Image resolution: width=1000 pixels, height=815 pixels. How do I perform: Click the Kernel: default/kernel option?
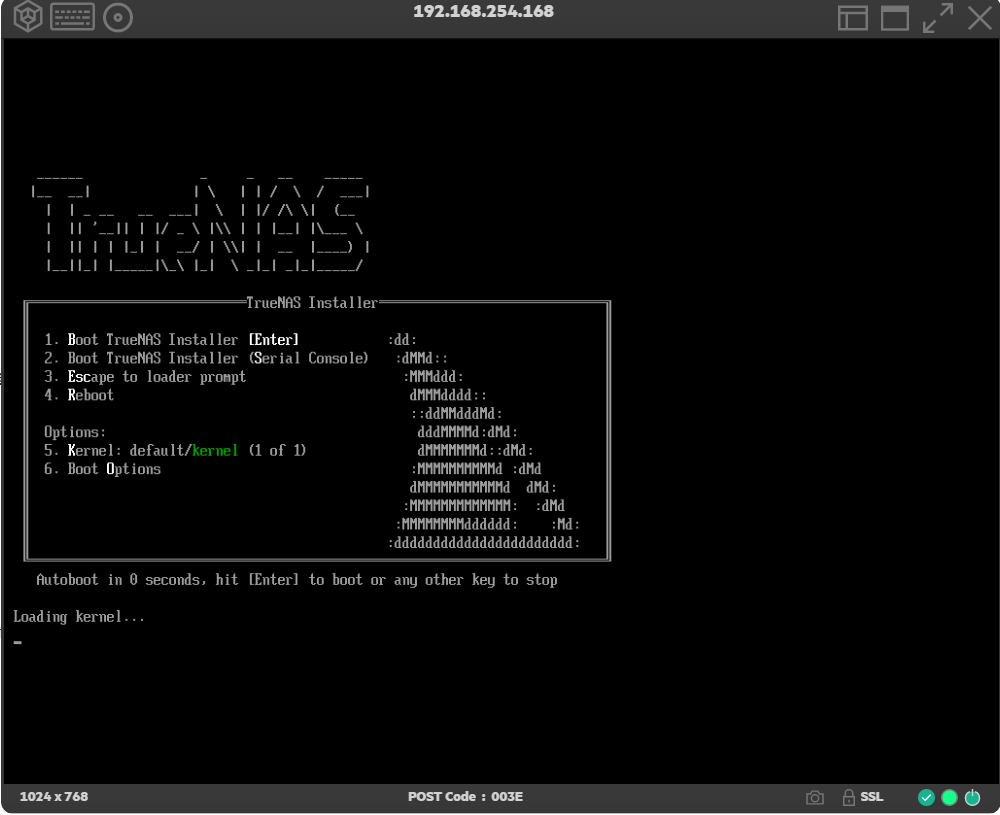175,451
